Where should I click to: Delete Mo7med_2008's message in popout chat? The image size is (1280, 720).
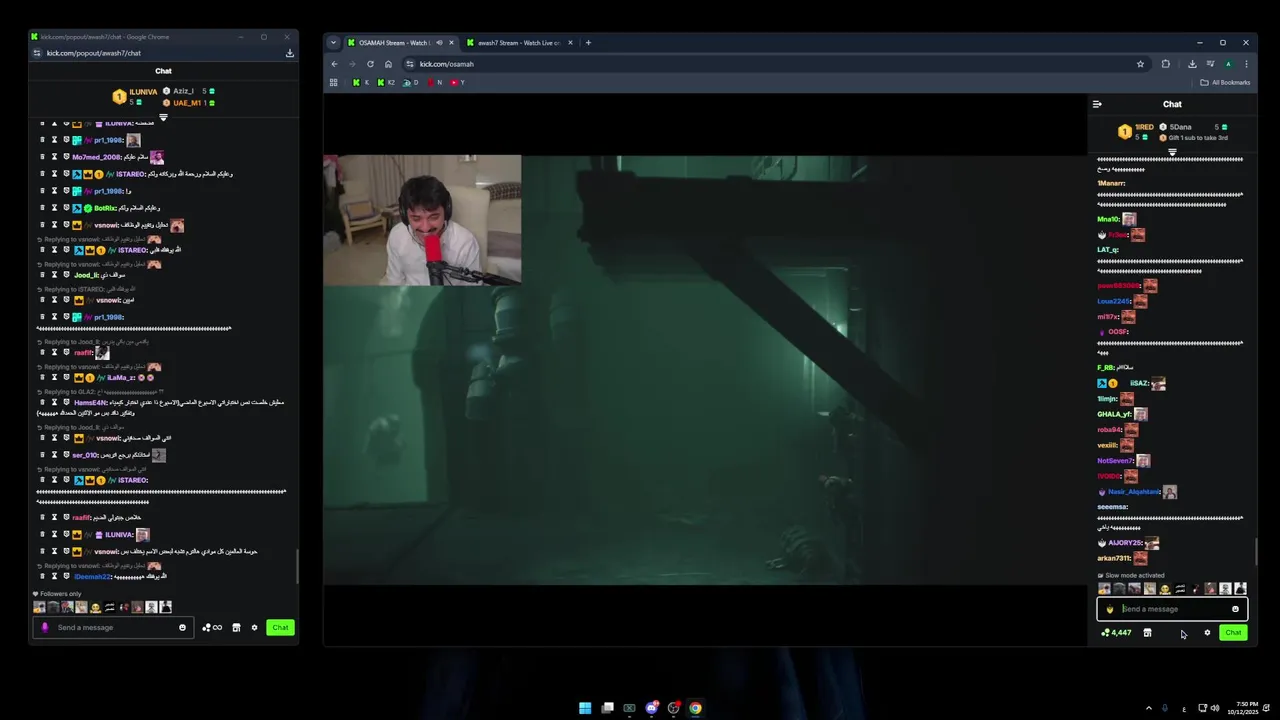pyautogui.click(x=42, y=157)
